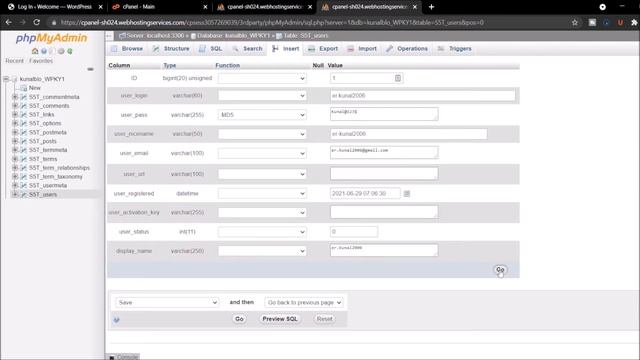Image resolution: width=640 pixels, height=360 pixels.
Task: Select SST_usermeta table in tree
Action: [x=48, y=185]
